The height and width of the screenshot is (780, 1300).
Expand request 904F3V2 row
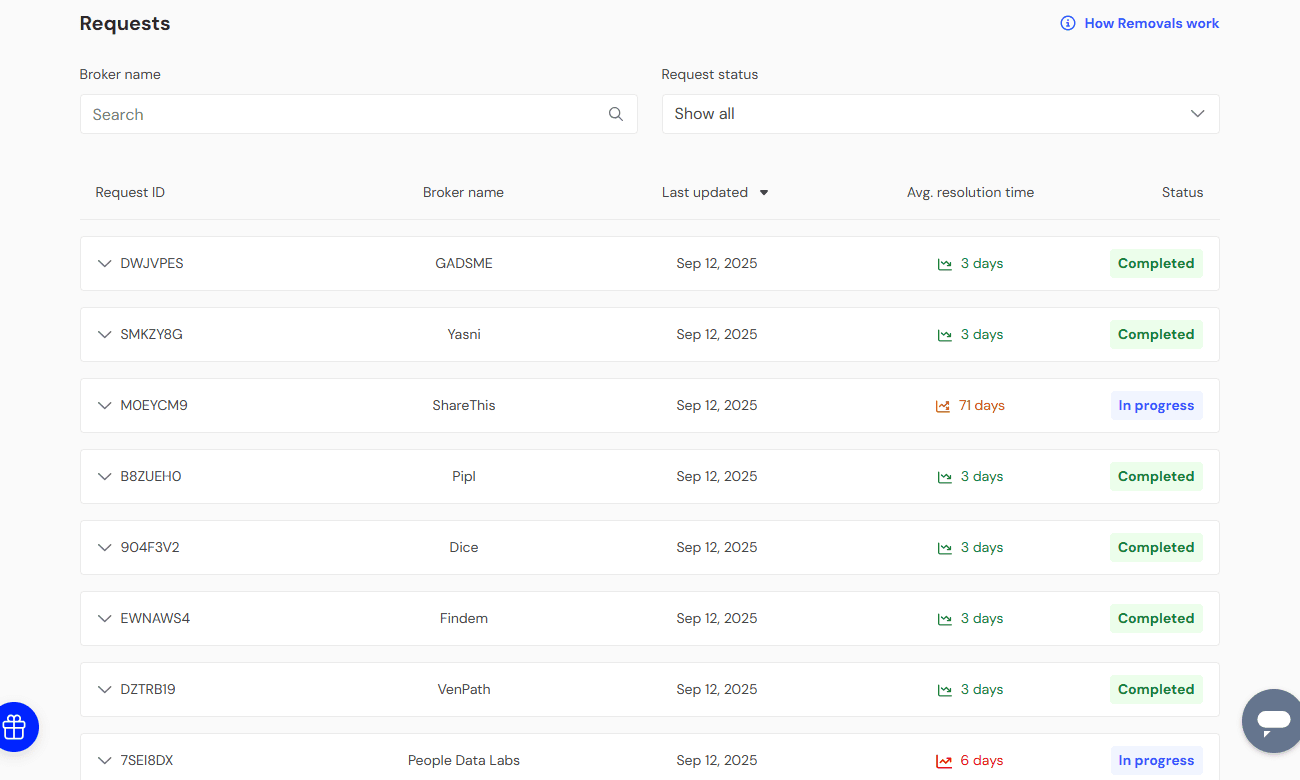(x=104, y=548)
